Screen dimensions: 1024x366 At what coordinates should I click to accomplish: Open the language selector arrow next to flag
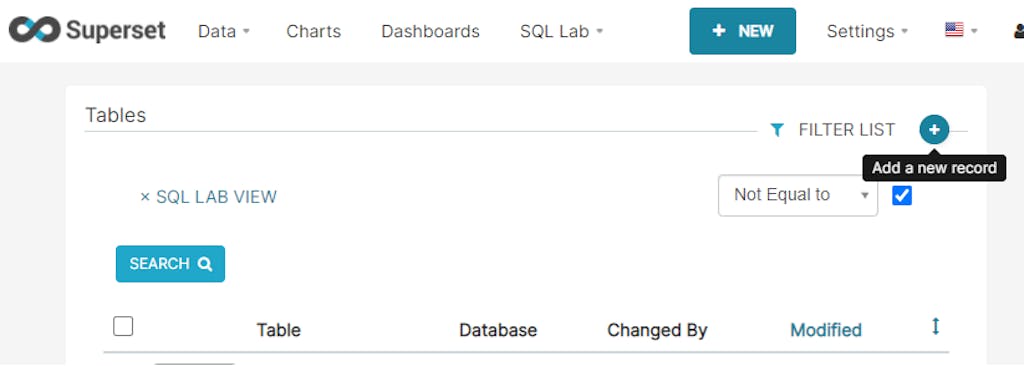pyautogui.click(x=974, y=31)
